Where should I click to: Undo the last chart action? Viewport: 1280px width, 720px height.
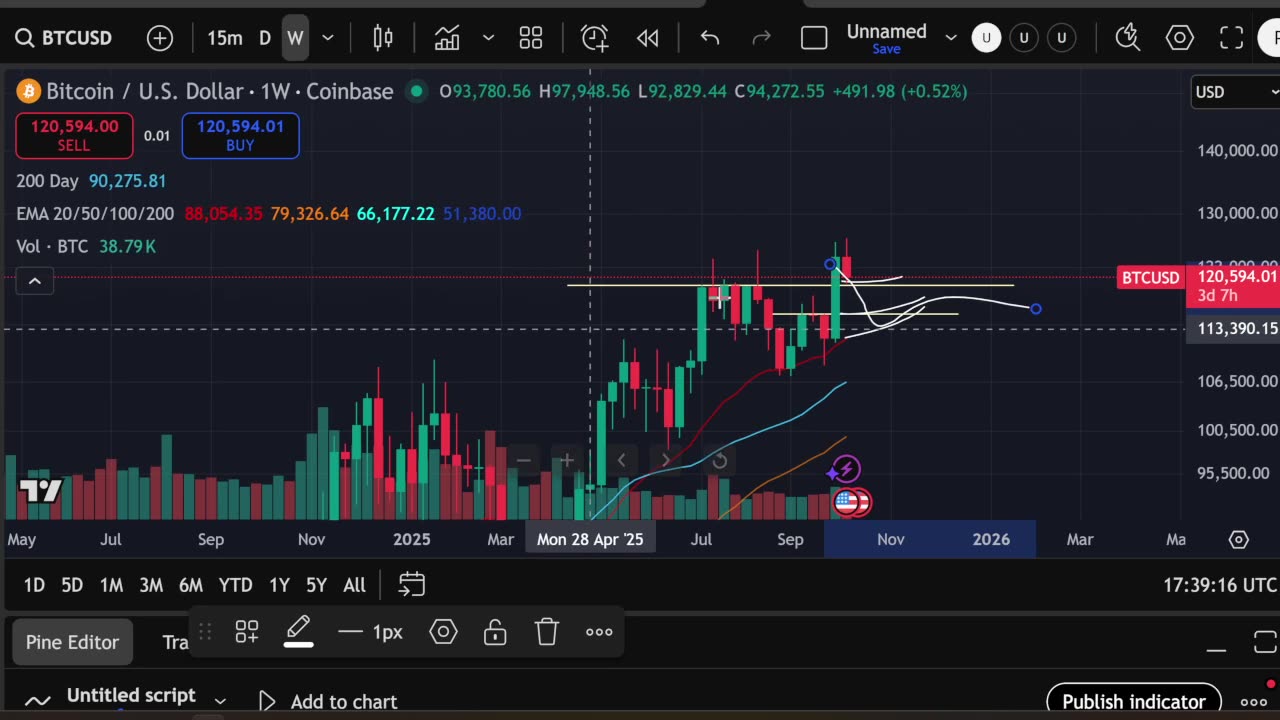coord(710,38)
